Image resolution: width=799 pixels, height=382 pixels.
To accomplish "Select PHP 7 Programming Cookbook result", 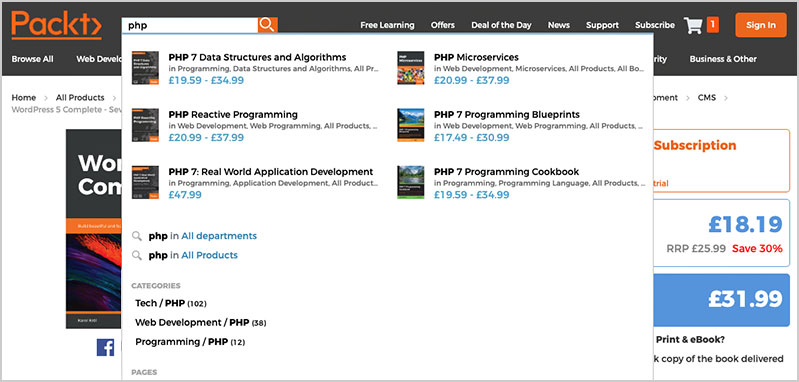I will 507,172.
